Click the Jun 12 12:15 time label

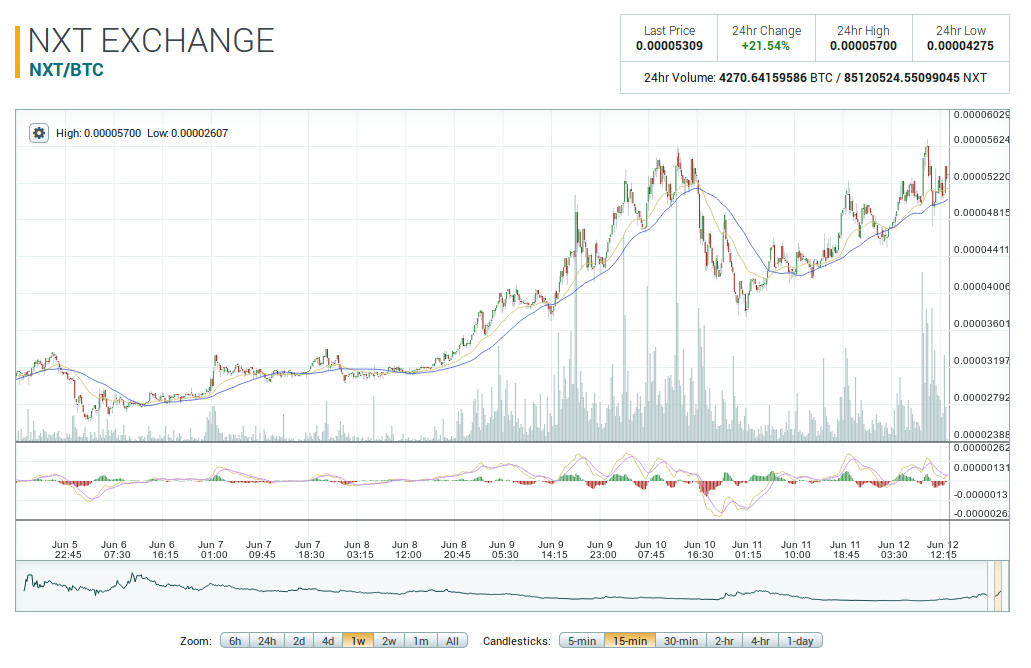943,550
